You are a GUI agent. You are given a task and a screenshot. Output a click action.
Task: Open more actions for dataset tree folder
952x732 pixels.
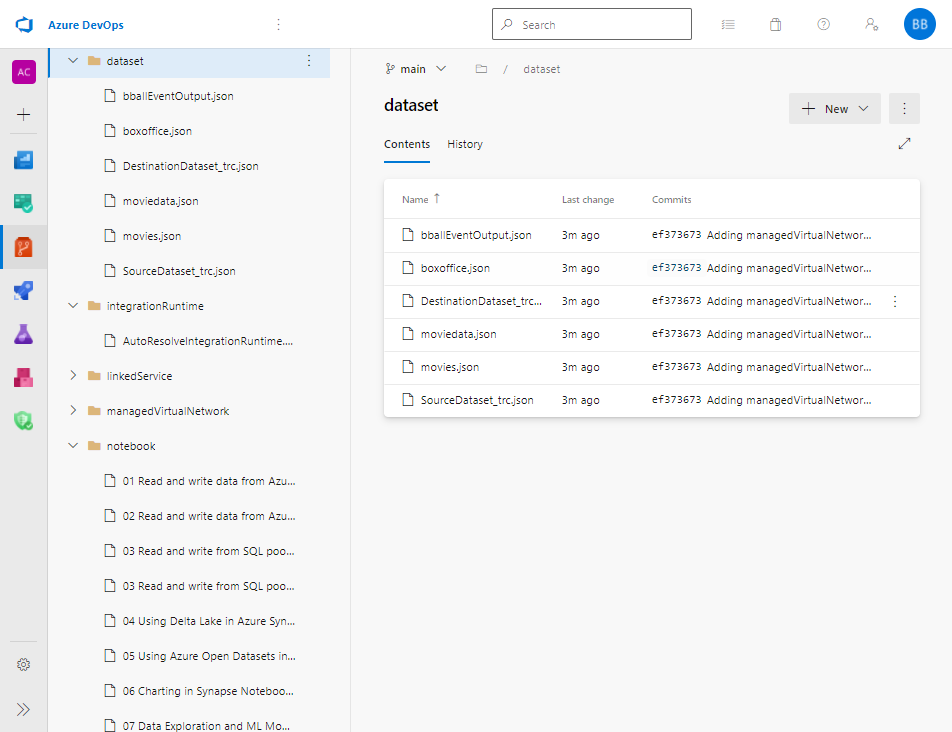pos(309,61)
